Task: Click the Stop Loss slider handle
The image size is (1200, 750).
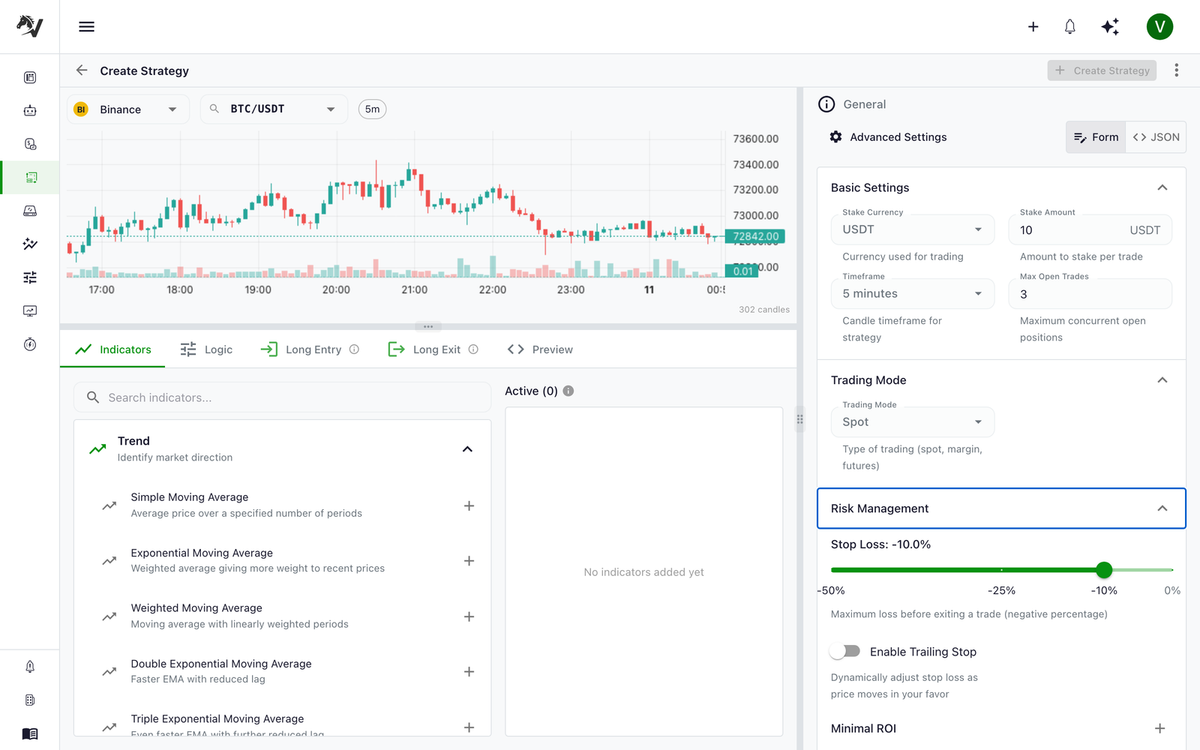Action: 1104,570
